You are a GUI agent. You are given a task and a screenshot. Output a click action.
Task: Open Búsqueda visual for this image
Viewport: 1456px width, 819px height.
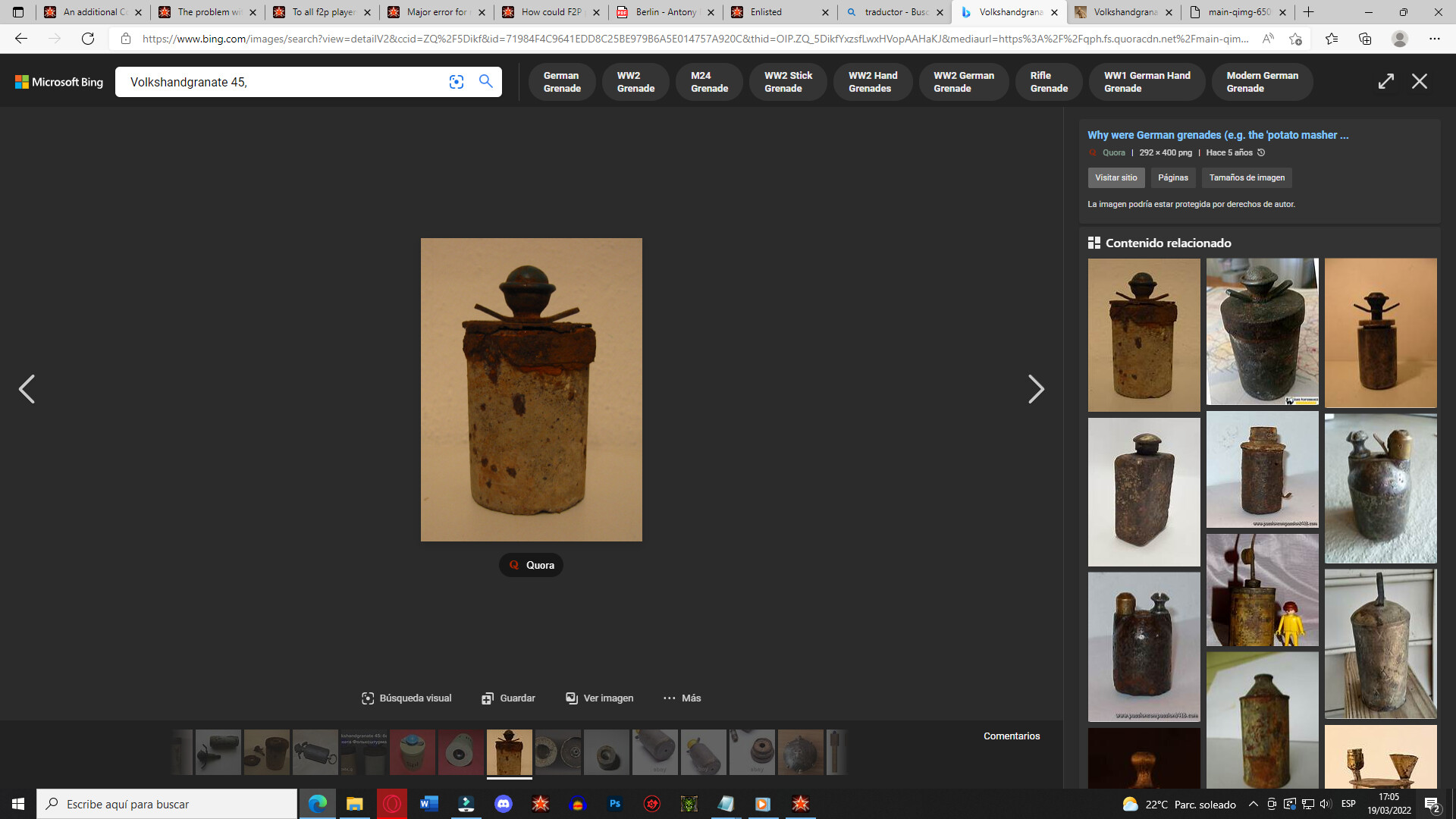tap(406, 698)
